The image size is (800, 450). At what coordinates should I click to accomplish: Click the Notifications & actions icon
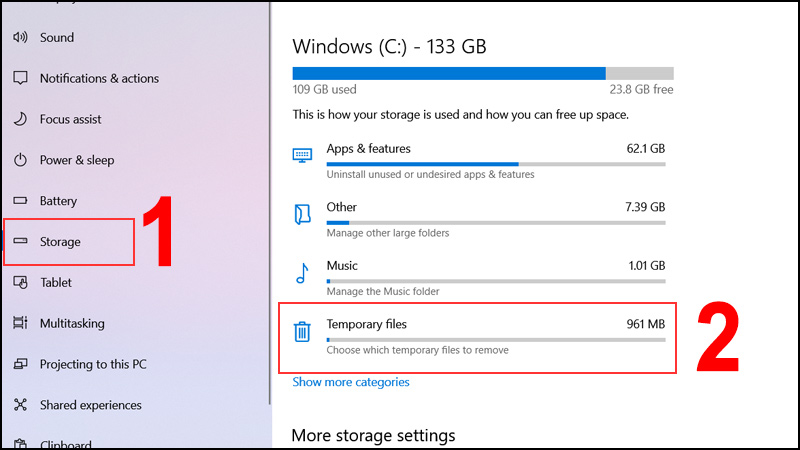(19, 79)
